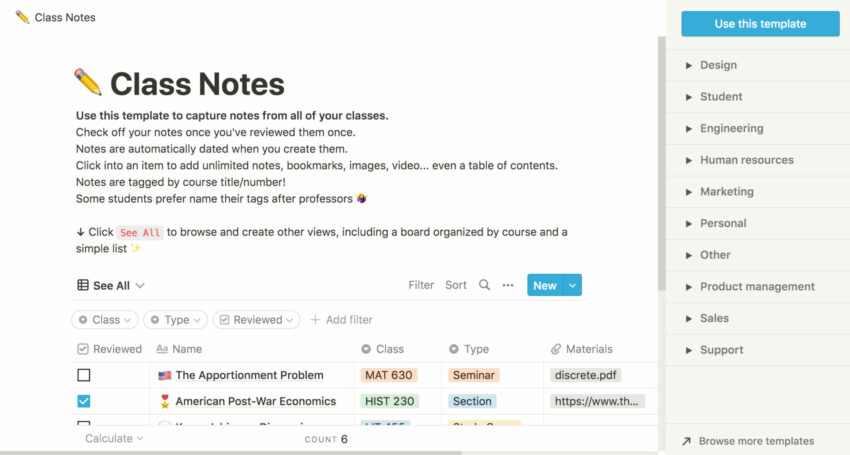850x455 pixels.
Task: Open the three-dot more options menu
Action: pyautogui.click(x=508, y=285)
